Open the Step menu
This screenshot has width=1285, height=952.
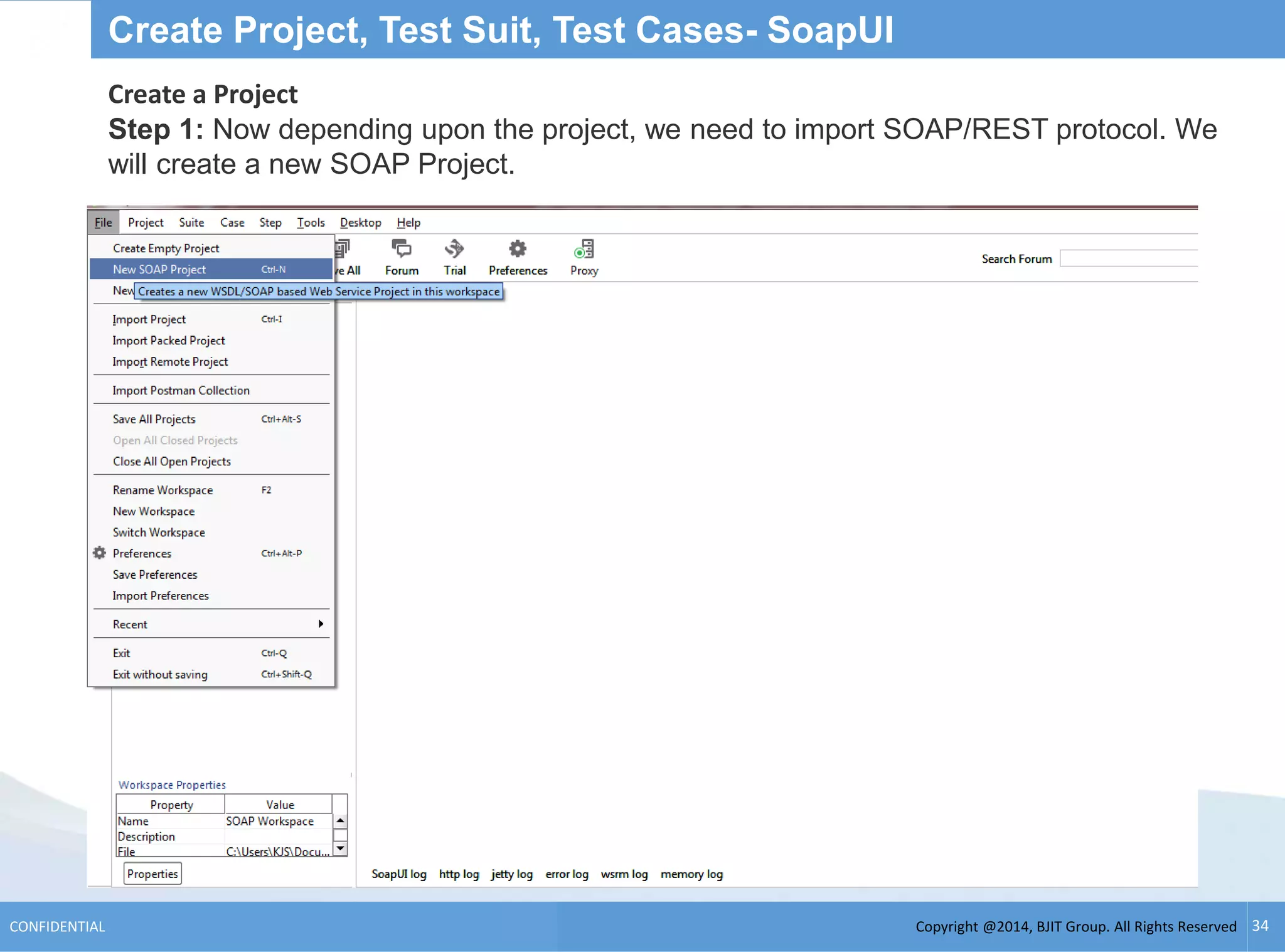pyautogui.click(x=270, y=223)
